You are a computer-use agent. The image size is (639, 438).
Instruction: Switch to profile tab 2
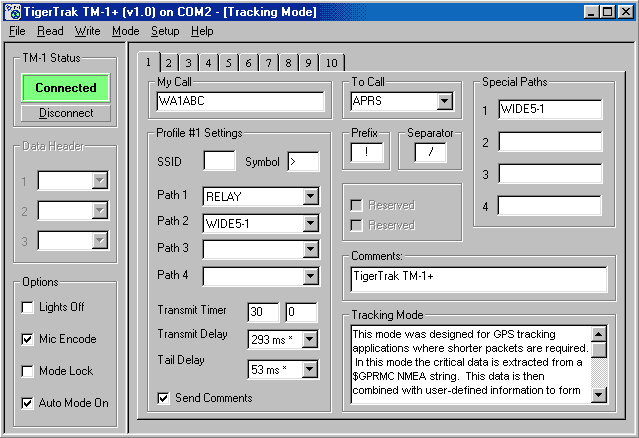tap(168, 63)
